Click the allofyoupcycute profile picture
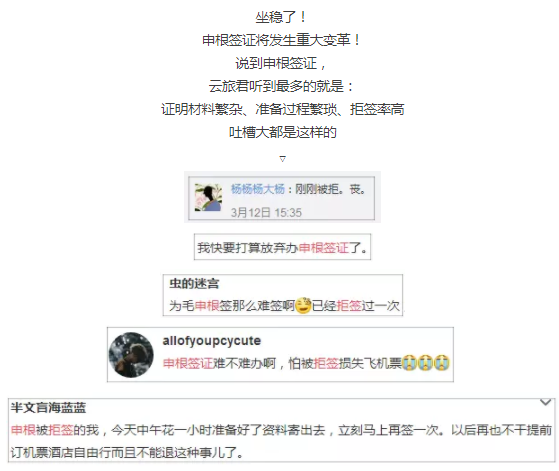This screenshot has width=559, height=471. pos(131,355)
